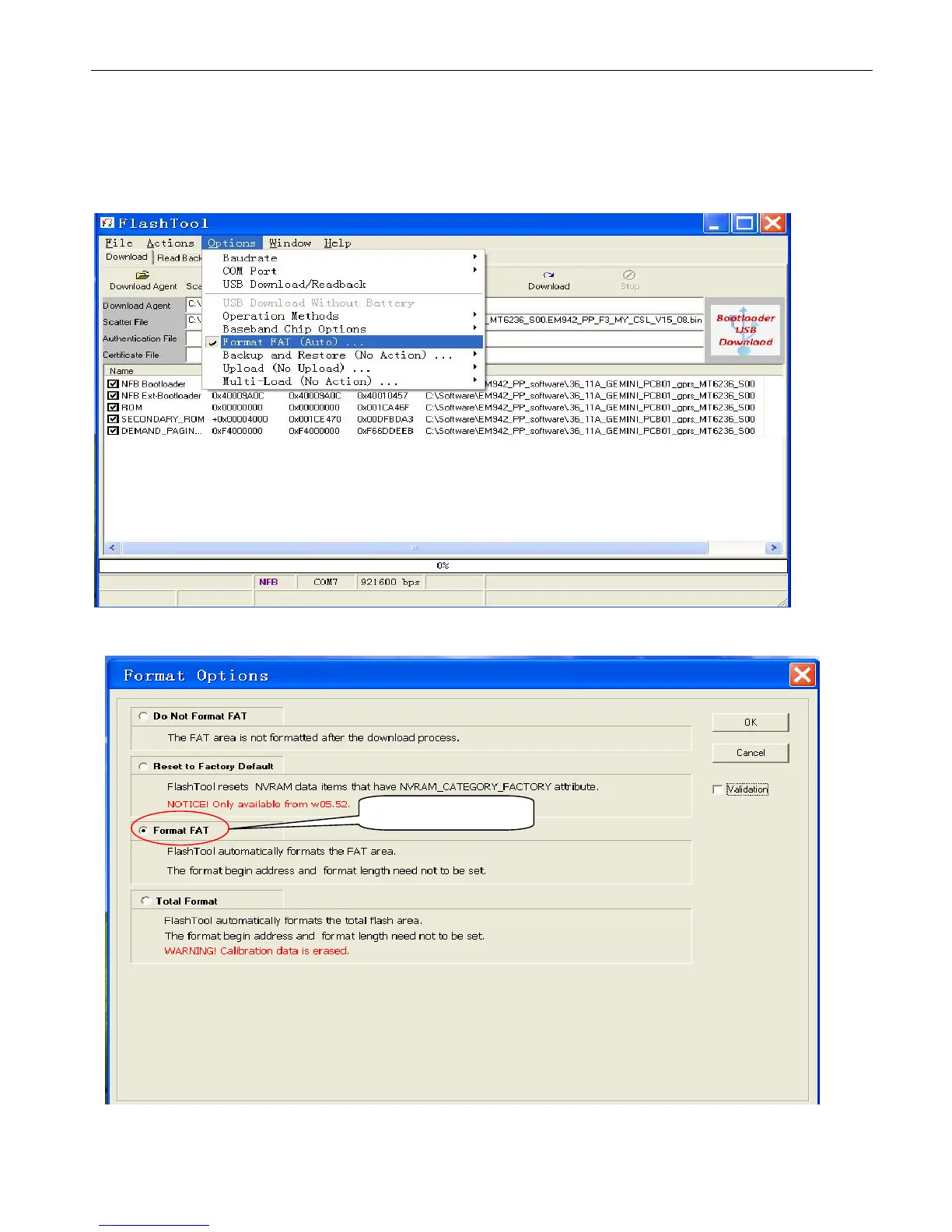Open the Actions menu
Image resolution: width=952 pixels, height=1232 pixels.
click(x=170, y=243)
